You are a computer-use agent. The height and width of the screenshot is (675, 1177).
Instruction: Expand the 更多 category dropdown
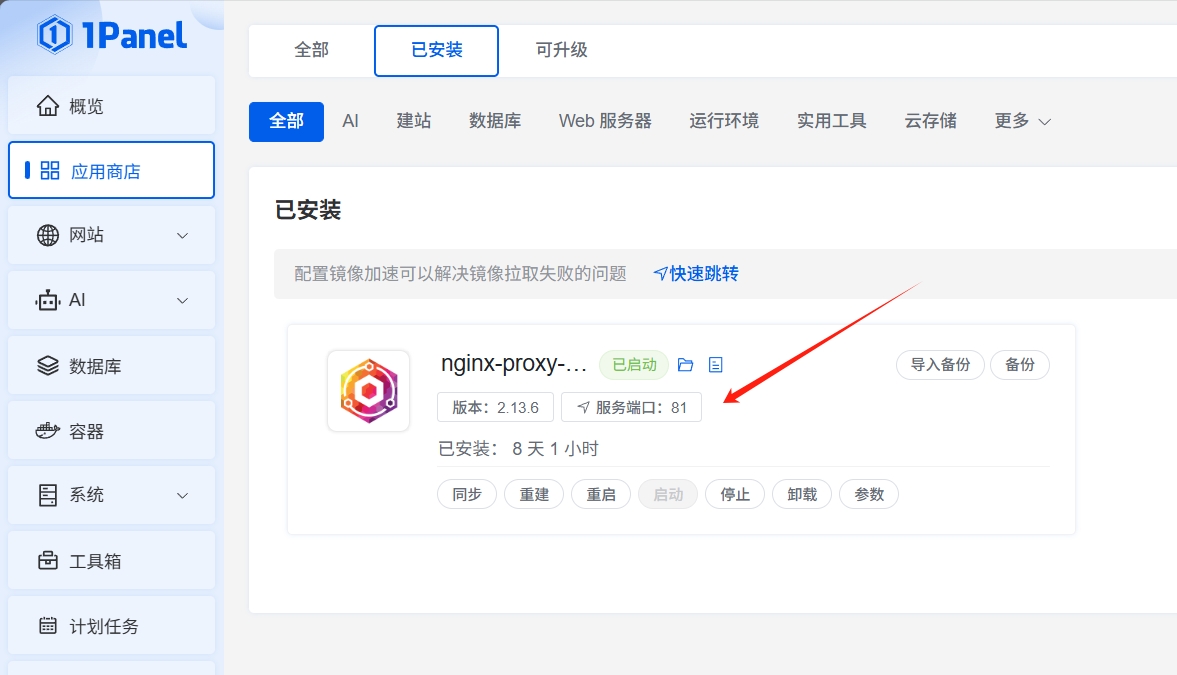[1022, 121]
